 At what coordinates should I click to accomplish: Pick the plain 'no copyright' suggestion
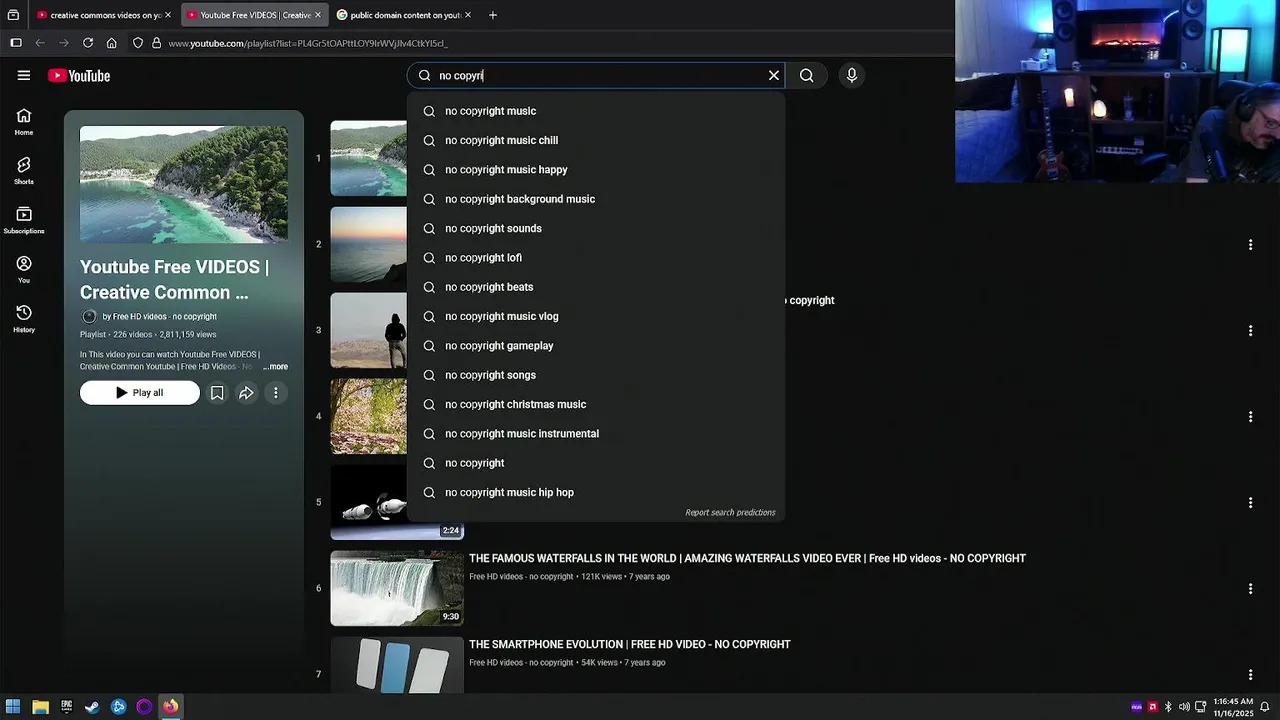tap(596, 463)
